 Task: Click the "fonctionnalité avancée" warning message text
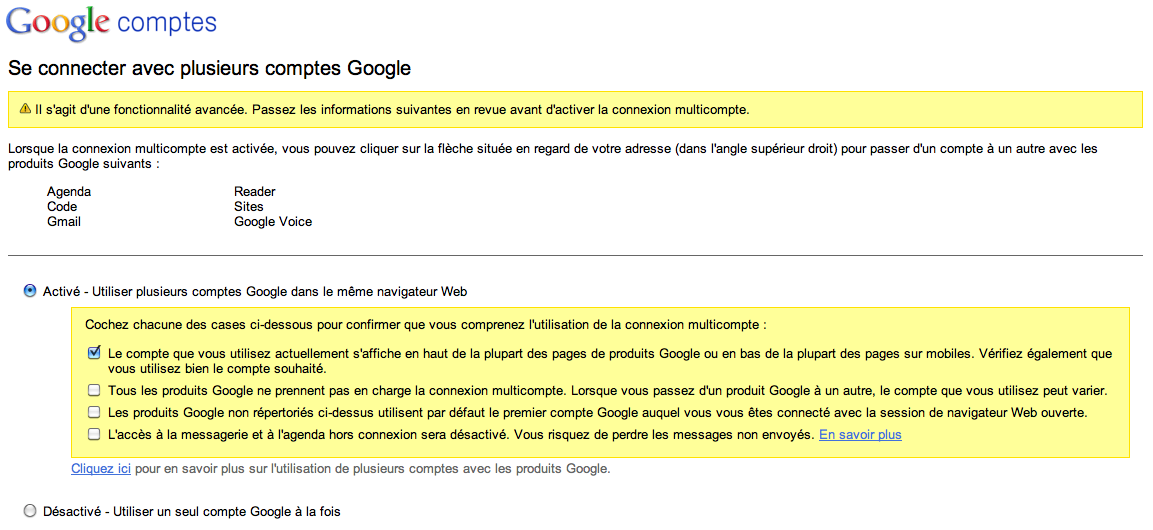click(391, 109)
